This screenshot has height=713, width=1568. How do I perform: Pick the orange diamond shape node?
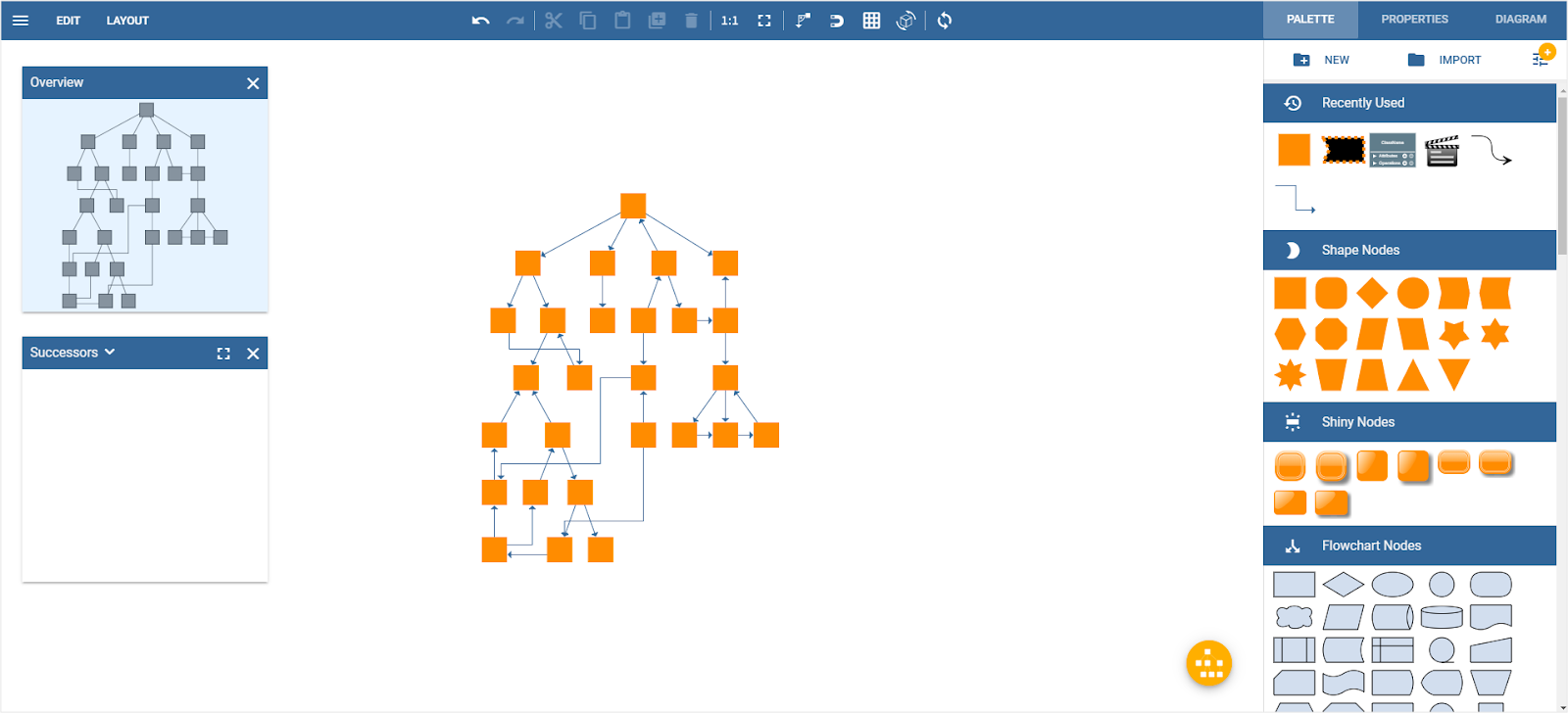[1372, 293]
